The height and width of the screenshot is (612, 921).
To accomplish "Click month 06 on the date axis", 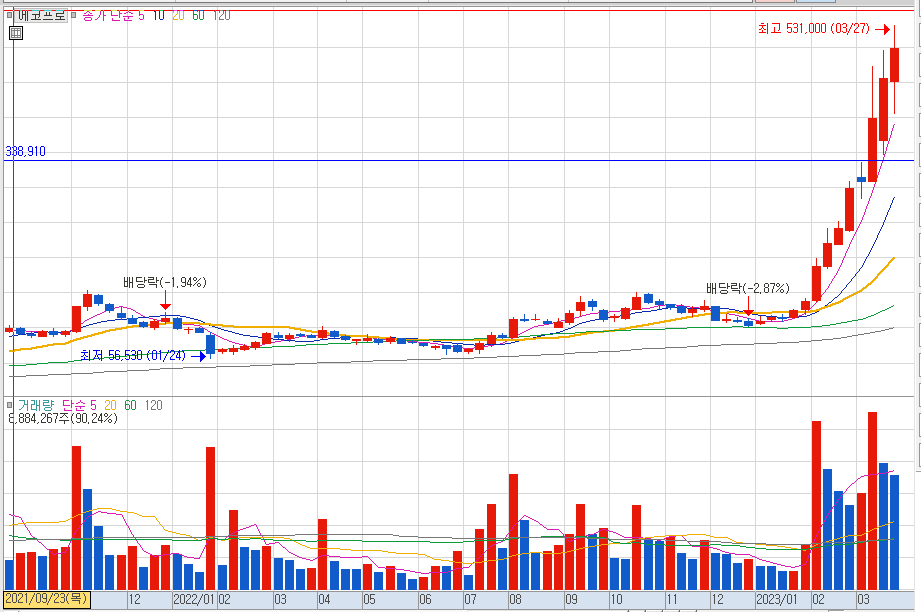I will point(425,600).
